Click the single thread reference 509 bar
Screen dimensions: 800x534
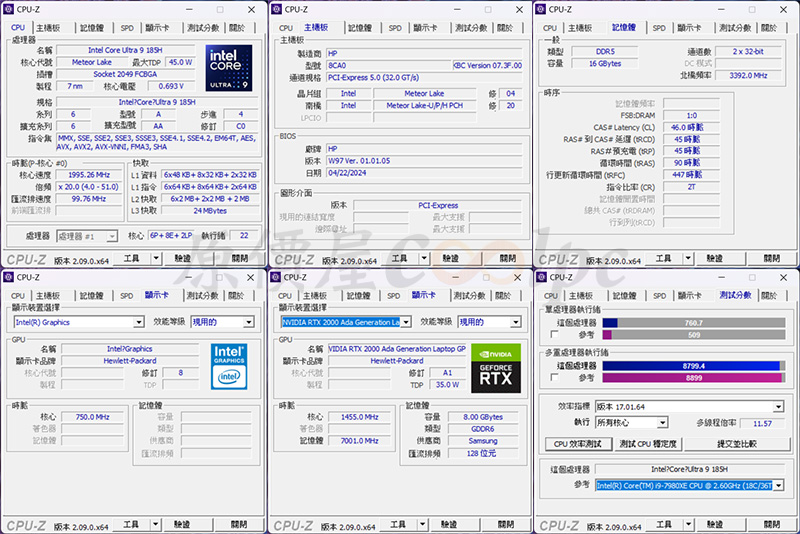[694, 335]
